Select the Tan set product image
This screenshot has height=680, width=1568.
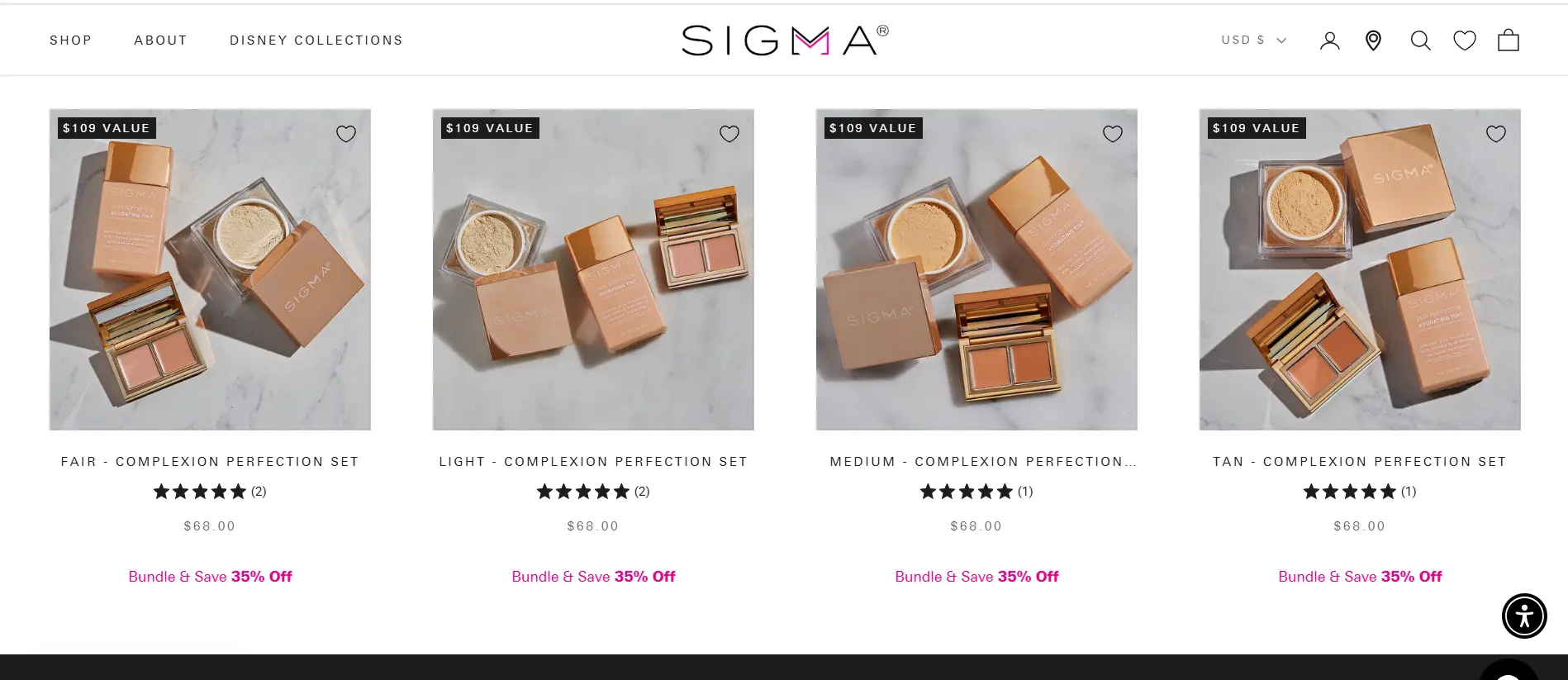[x=1360, y=269]
